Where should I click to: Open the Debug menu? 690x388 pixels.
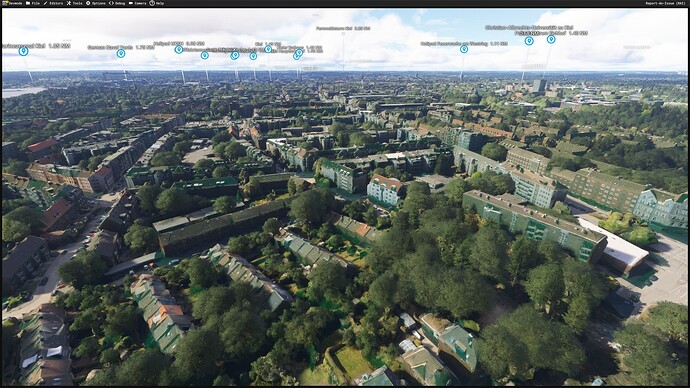pyautogui.click(x=117, y=3)
